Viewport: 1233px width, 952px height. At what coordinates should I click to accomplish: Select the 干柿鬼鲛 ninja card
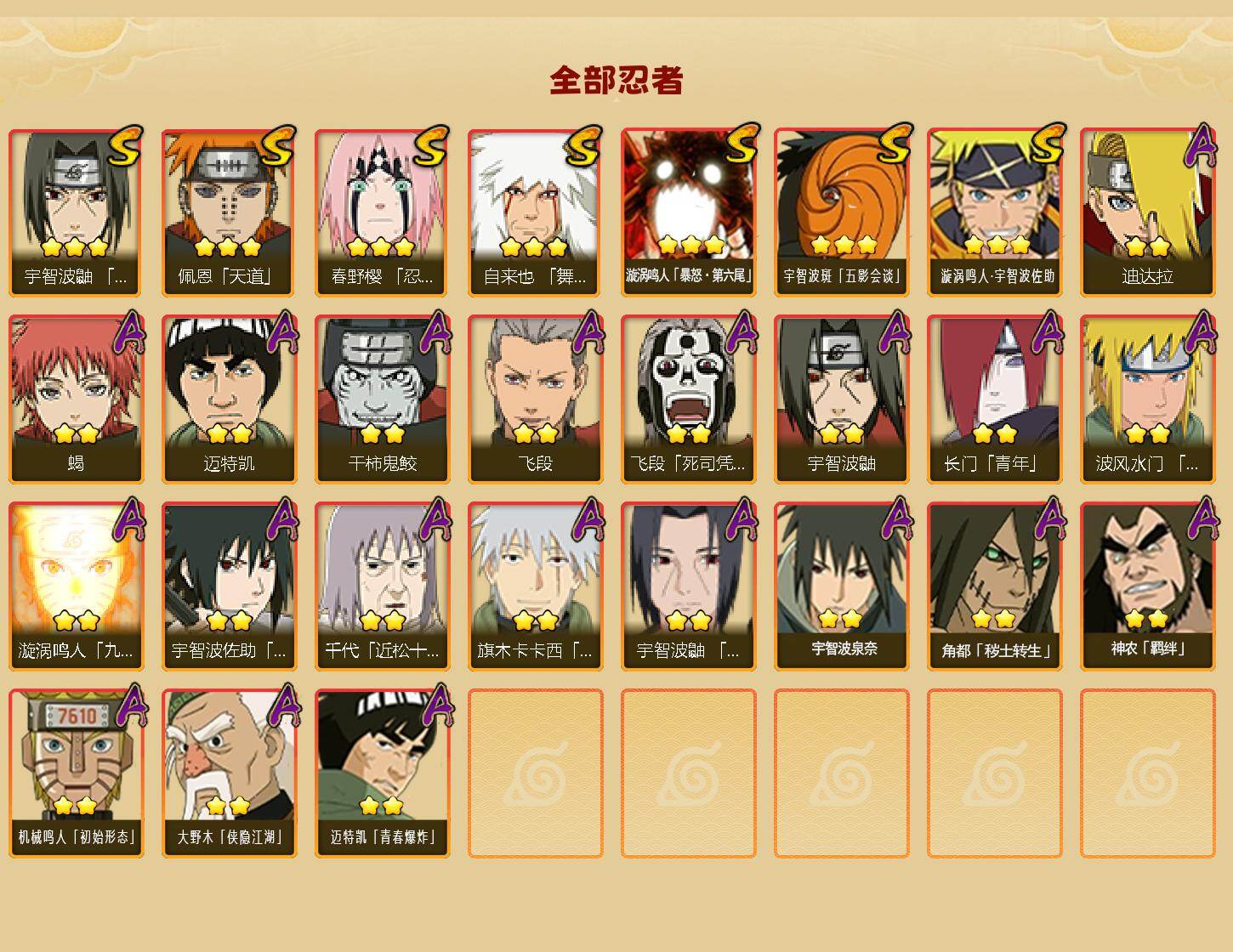pyautogui.click(x=382, y=399)
